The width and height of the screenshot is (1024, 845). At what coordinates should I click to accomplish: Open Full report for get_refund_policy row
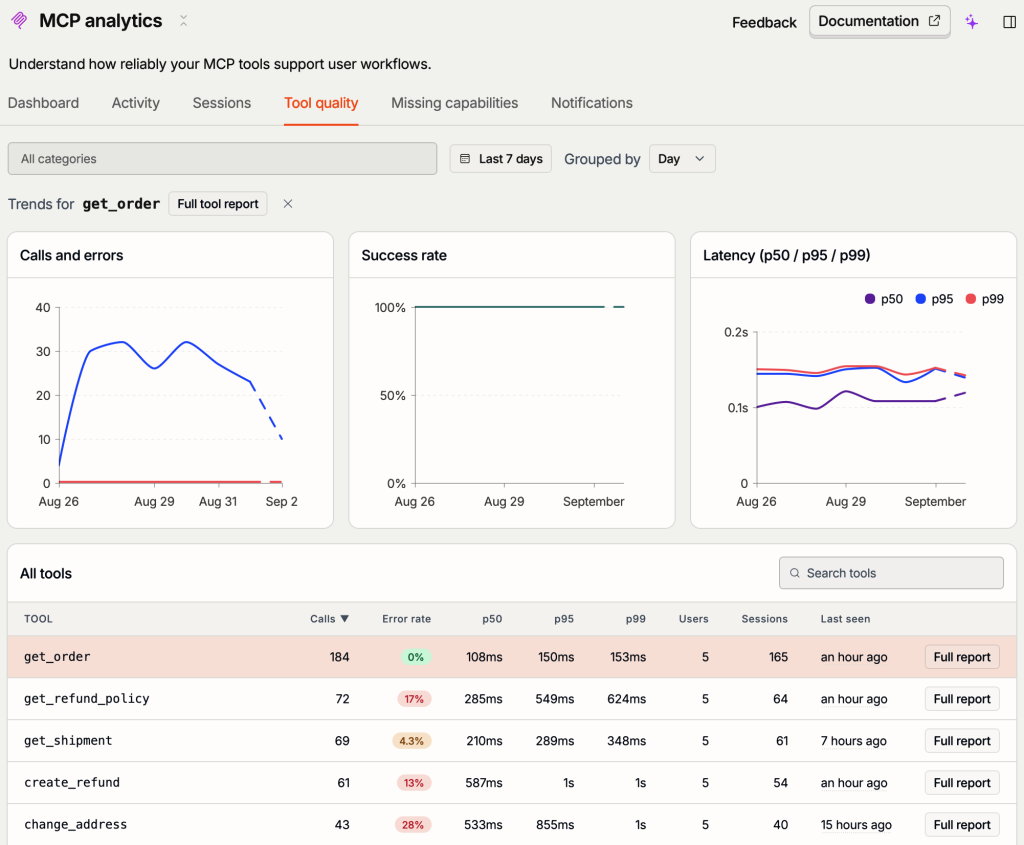pos(961,699)
